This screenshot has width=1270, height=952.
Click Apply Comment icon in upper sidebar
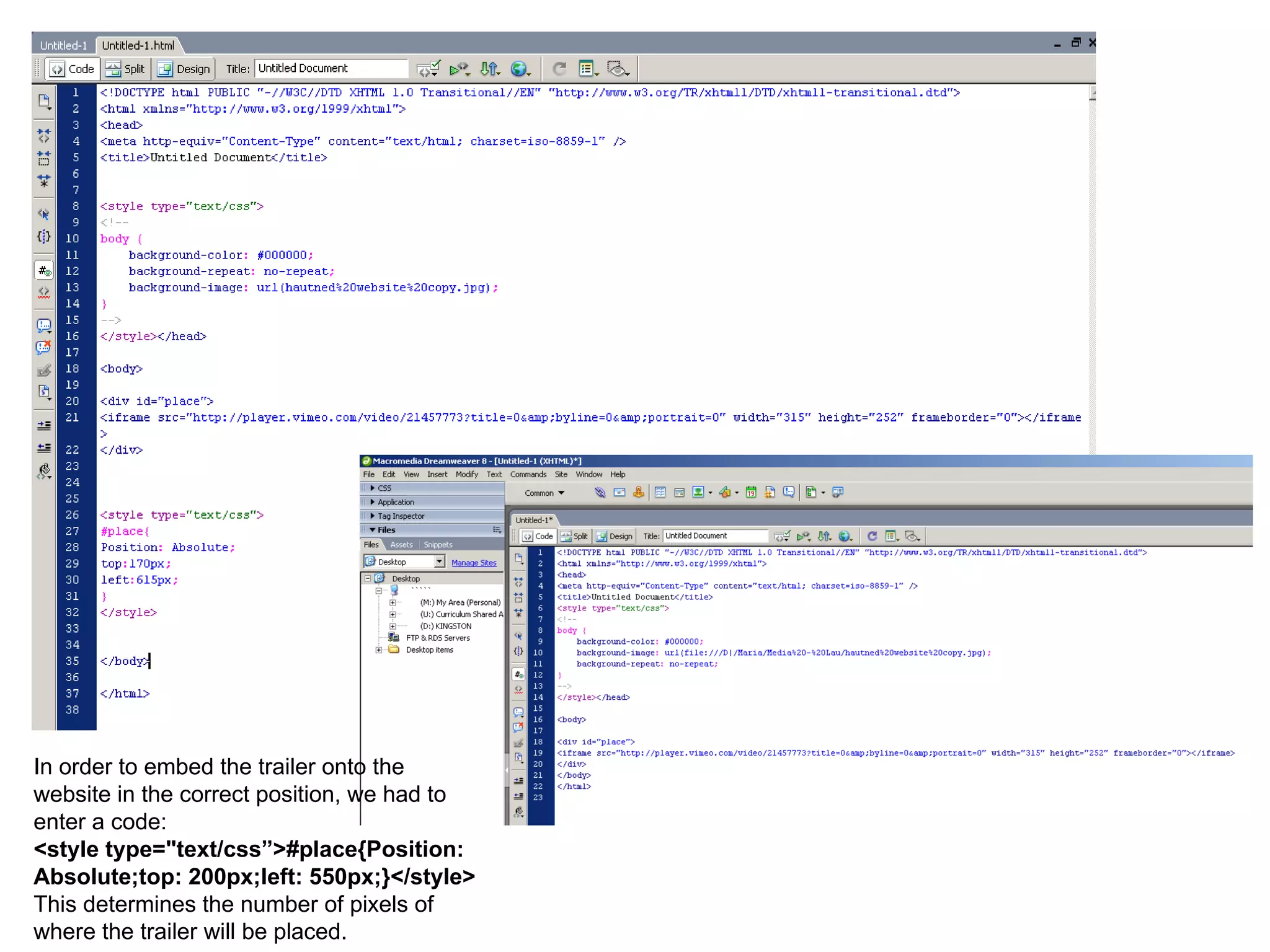(x=44, y=325)
